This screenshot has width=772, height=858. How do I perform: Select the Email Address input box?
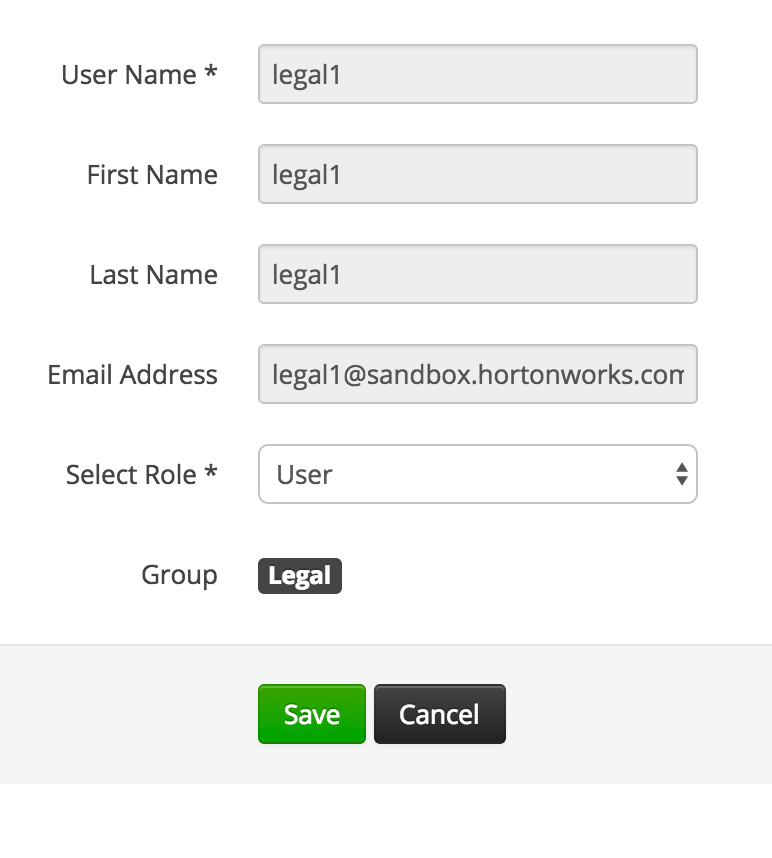point(477,374)
